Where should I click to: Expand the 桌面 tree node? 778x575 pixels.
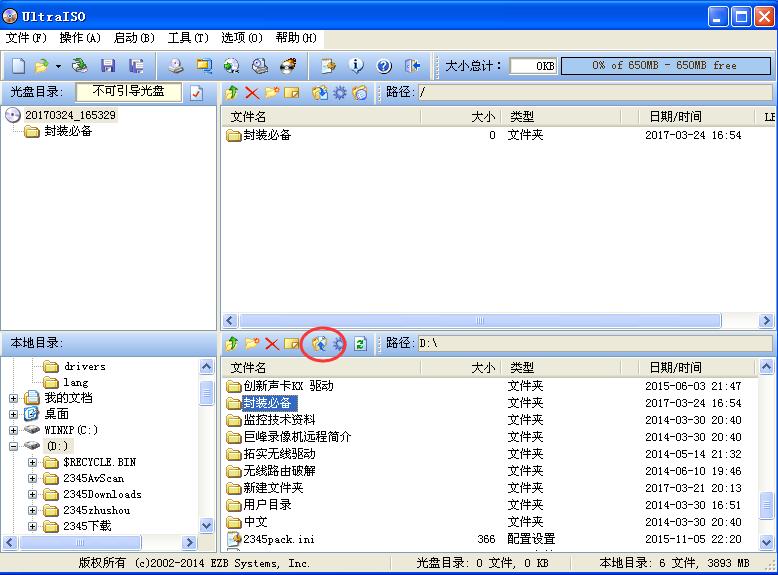(x=13, y=414)
